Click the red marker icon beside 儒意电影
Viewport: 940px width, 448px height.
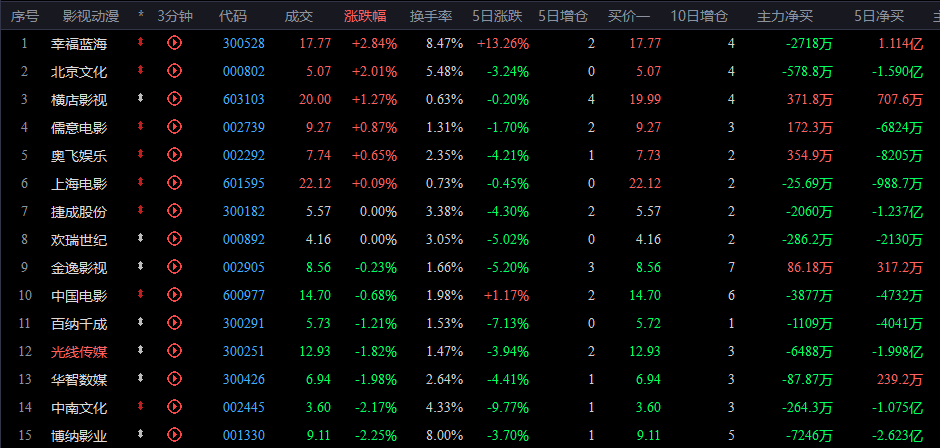click(141, 126)
